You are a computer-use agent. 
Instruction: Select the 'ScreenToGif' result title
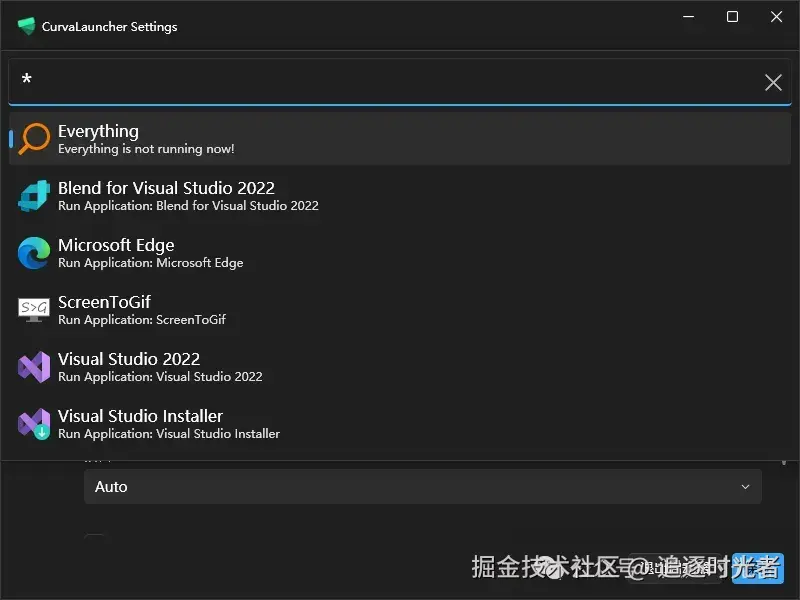coord(104,302)
